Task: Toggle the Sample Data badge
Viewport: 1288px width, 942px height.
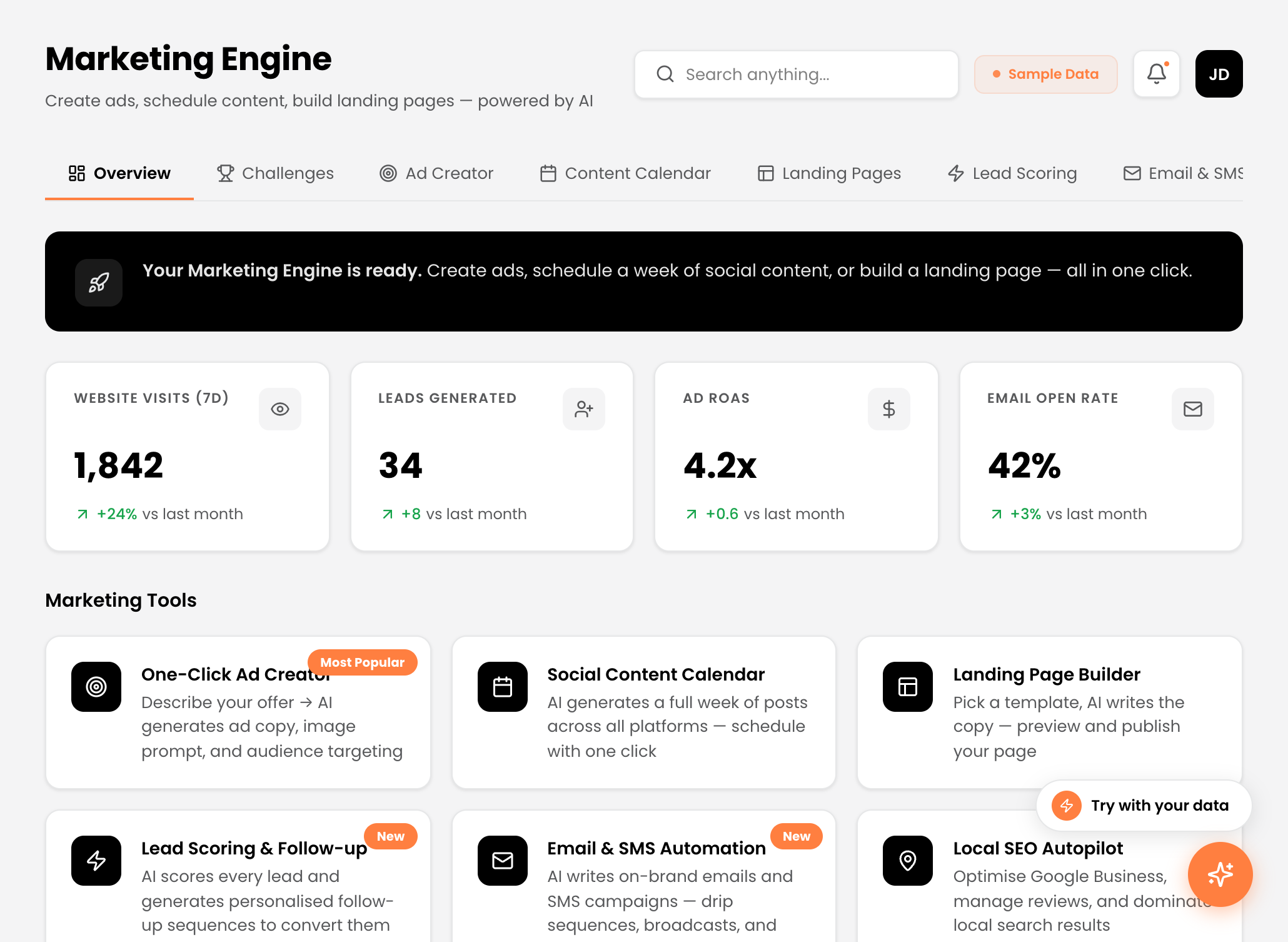Action: pos(1046,74)
